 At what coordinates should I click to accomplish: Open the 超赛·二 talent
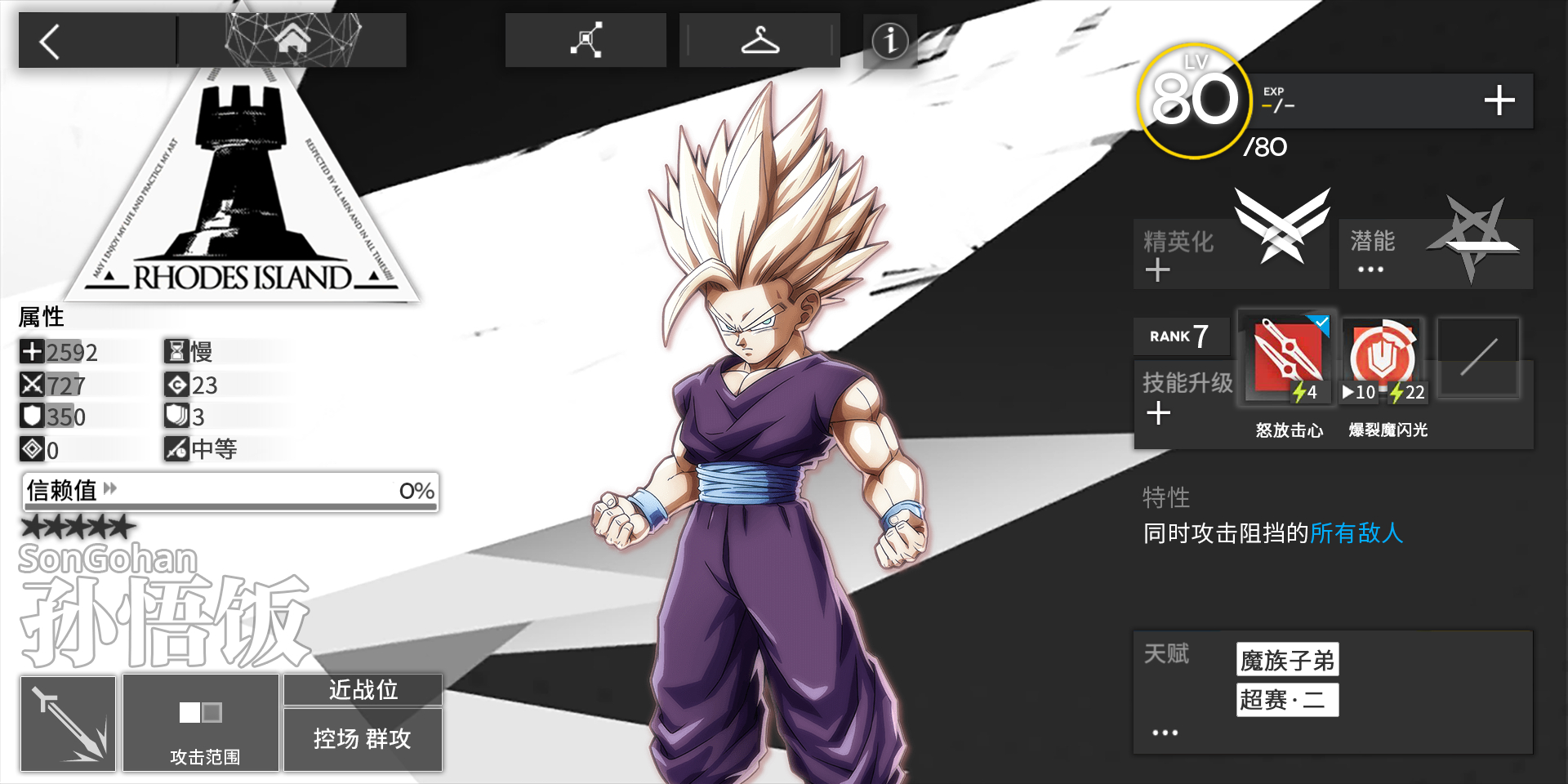[x=1287, y=700]
